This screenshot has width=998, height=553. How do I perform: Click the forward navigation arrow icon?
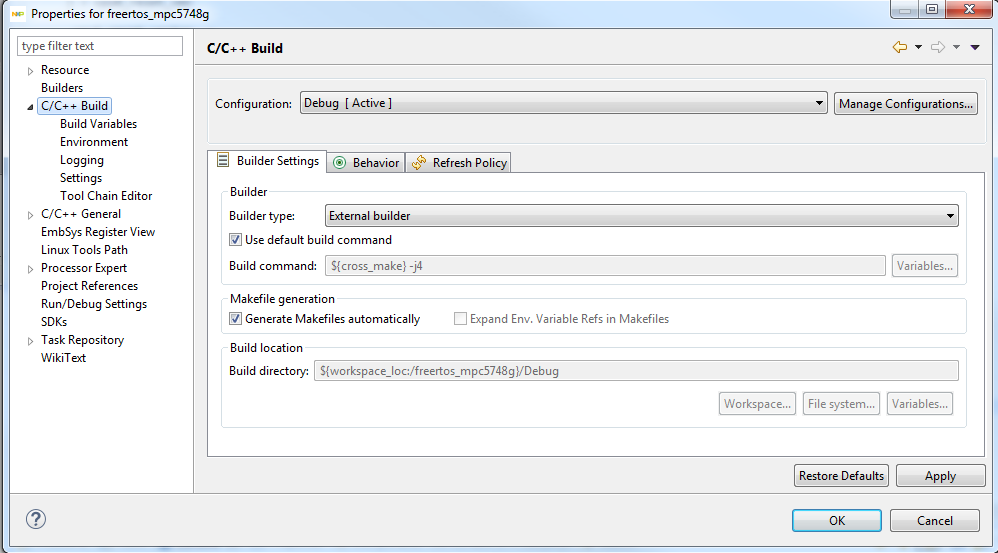pos(938,47)
